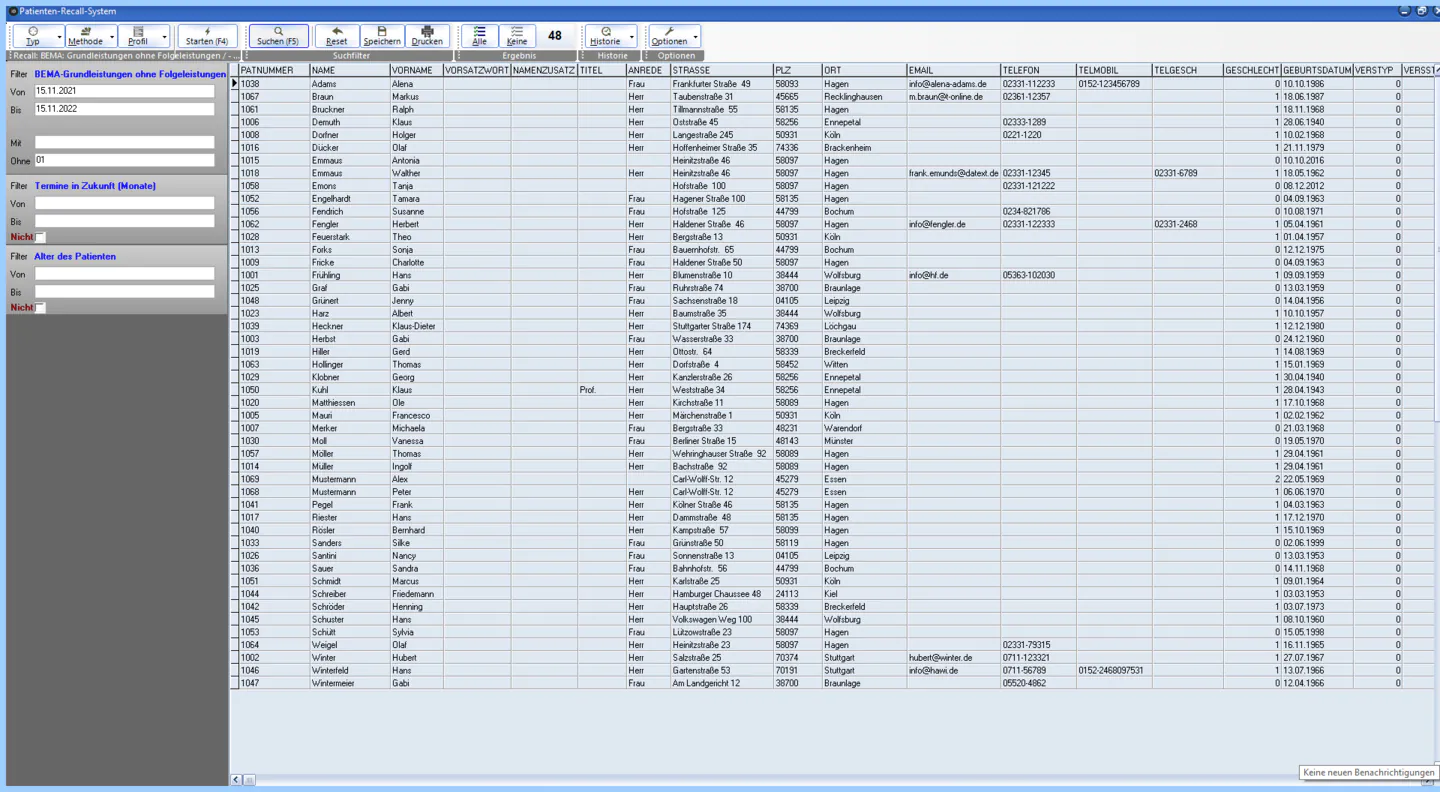Toggle Nicht checkbox under Termine in Zukunft
This screenshot has width=1440, height=792.
[41, 238]
